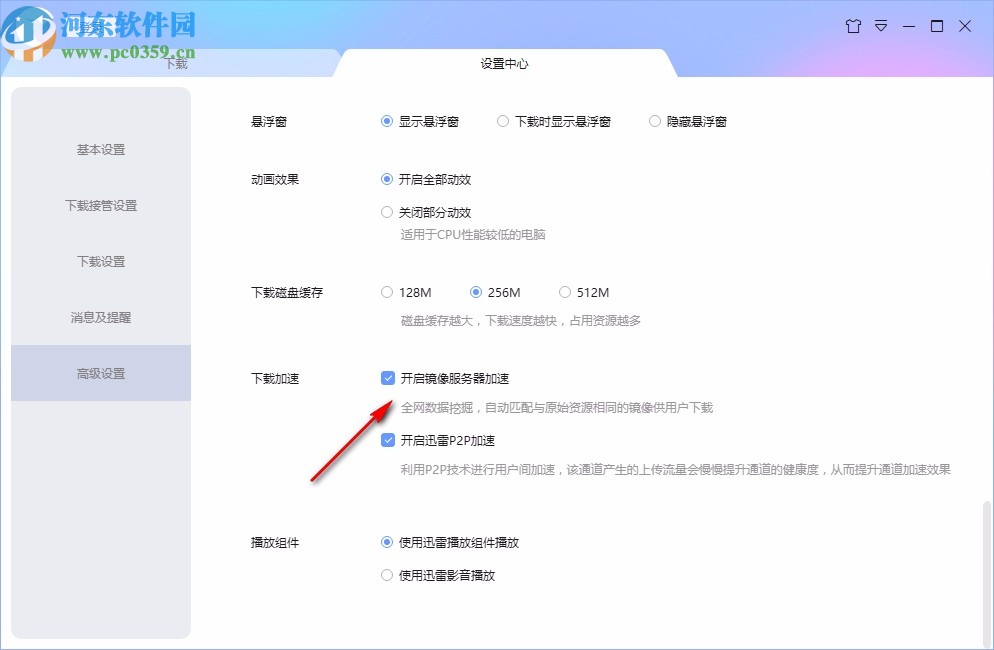Enable 开启全部动效 animation effects
Viewport: 994px width, 650px height.
point(387,179)
